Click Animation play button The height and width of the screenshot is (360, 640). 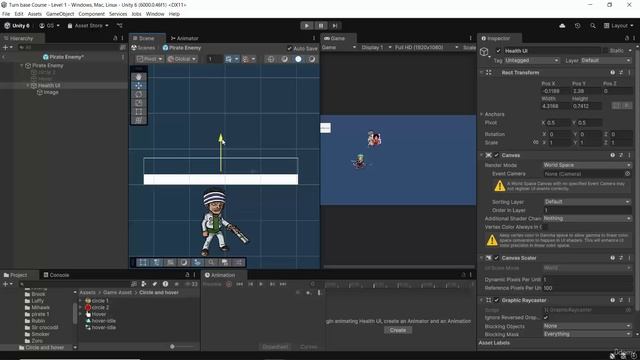click(x=261, y=284)
